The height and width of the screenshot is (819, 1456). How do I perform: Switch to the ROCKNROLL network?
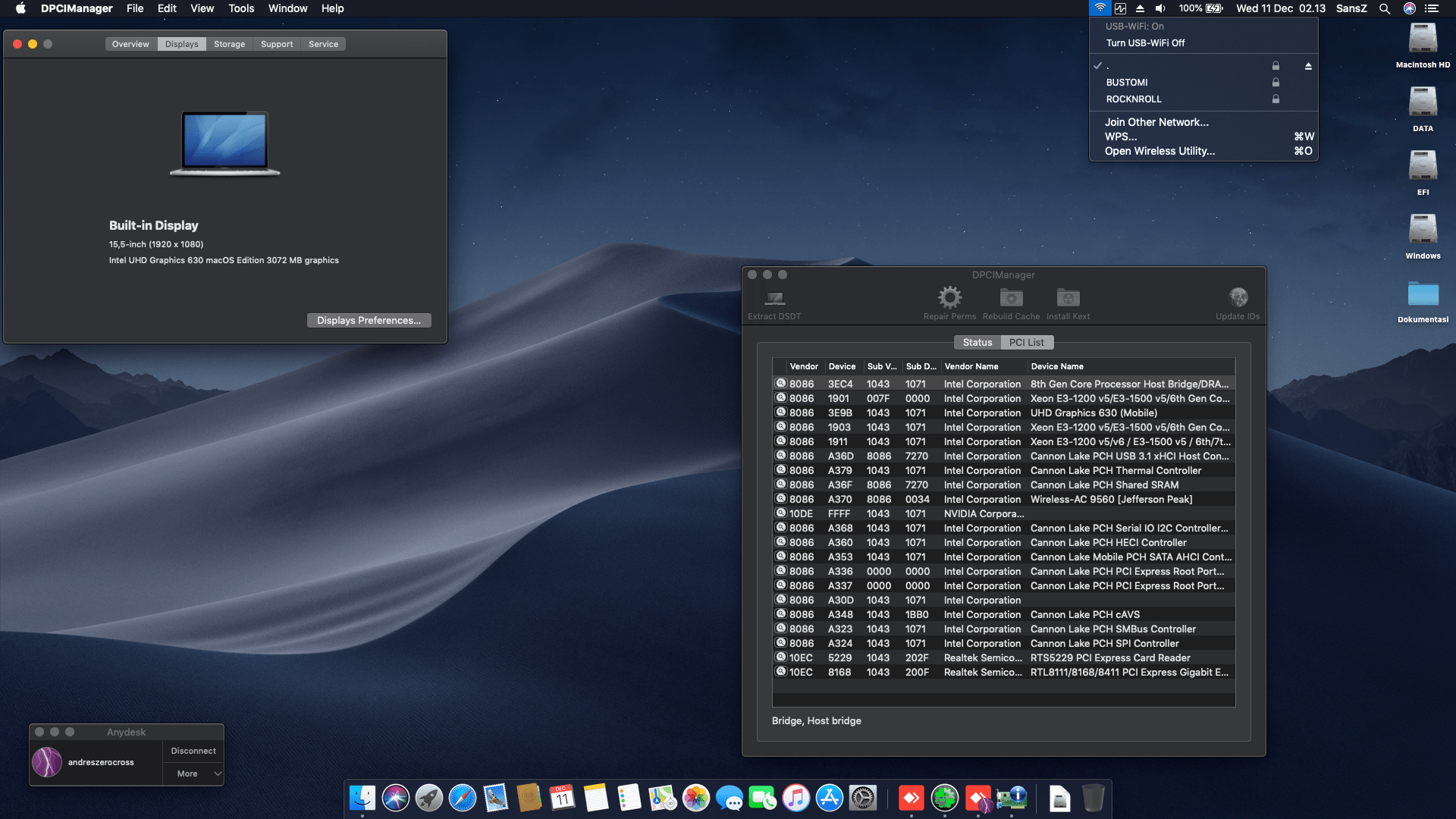tap(1133, 99)
